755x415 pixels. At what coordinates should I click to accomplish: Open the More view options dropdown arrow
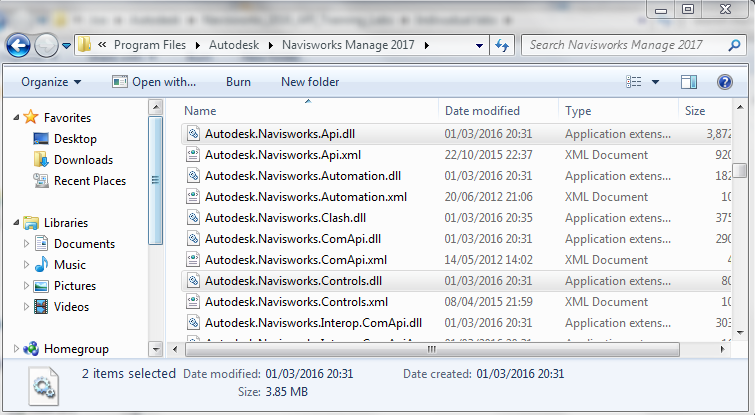(655, 82)
